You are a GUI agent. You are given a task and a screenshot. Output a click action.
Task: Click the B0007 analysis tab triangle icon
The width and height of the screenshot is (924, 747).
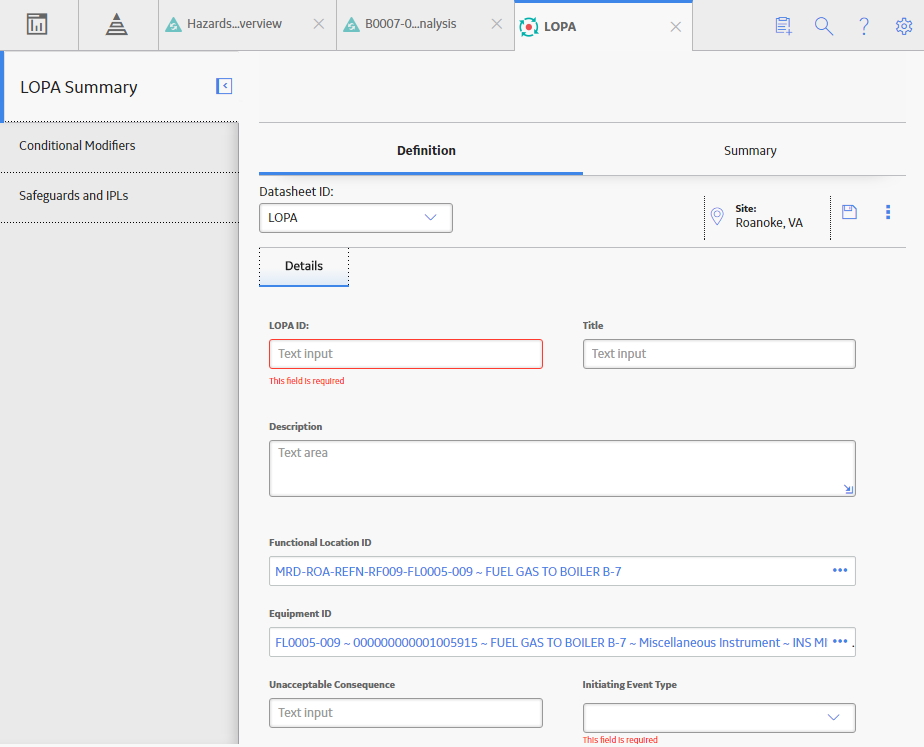click(x=351, y=25)
